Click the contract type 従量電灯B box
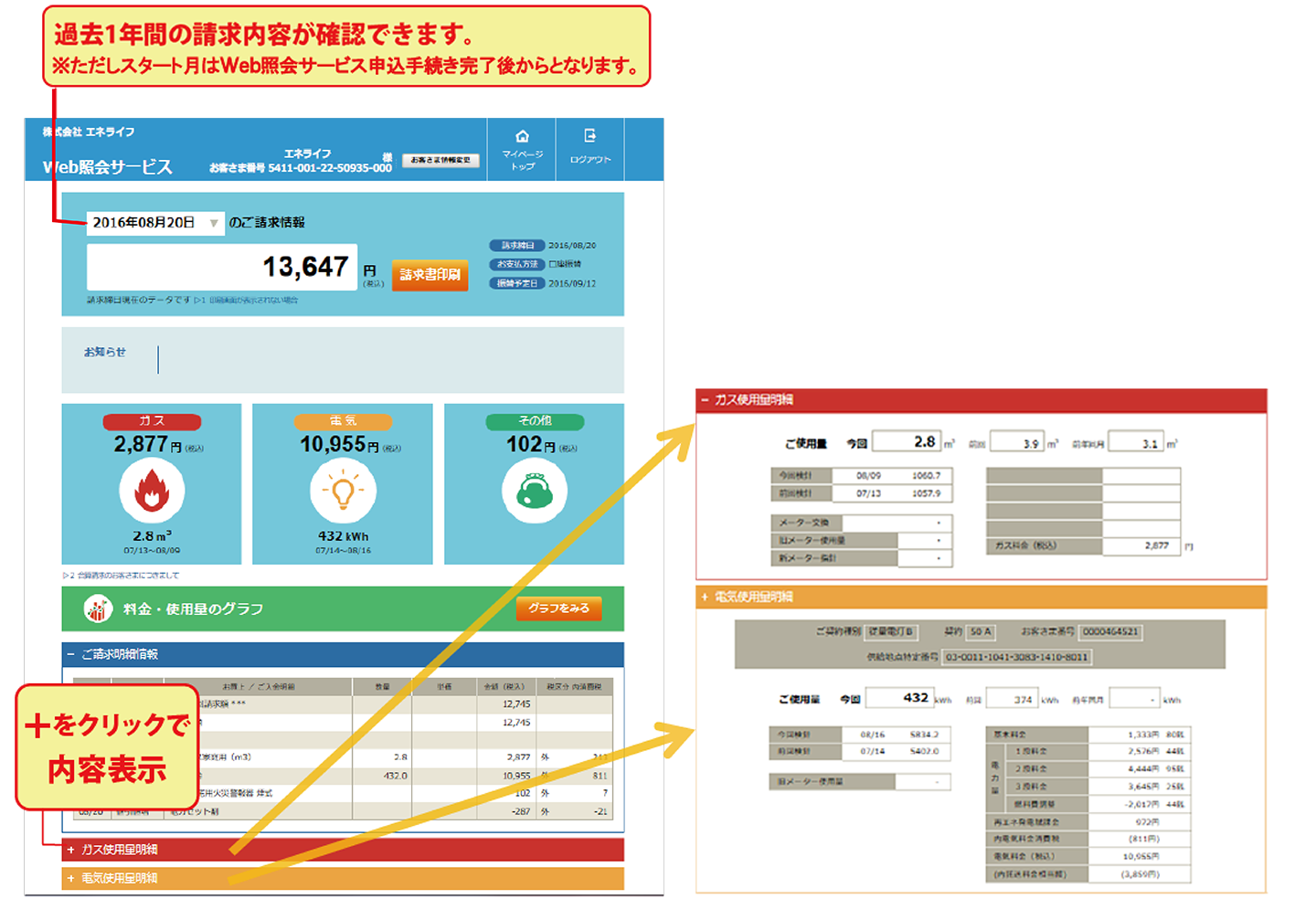The image size is (1316, 899). (x=891, y=631)
